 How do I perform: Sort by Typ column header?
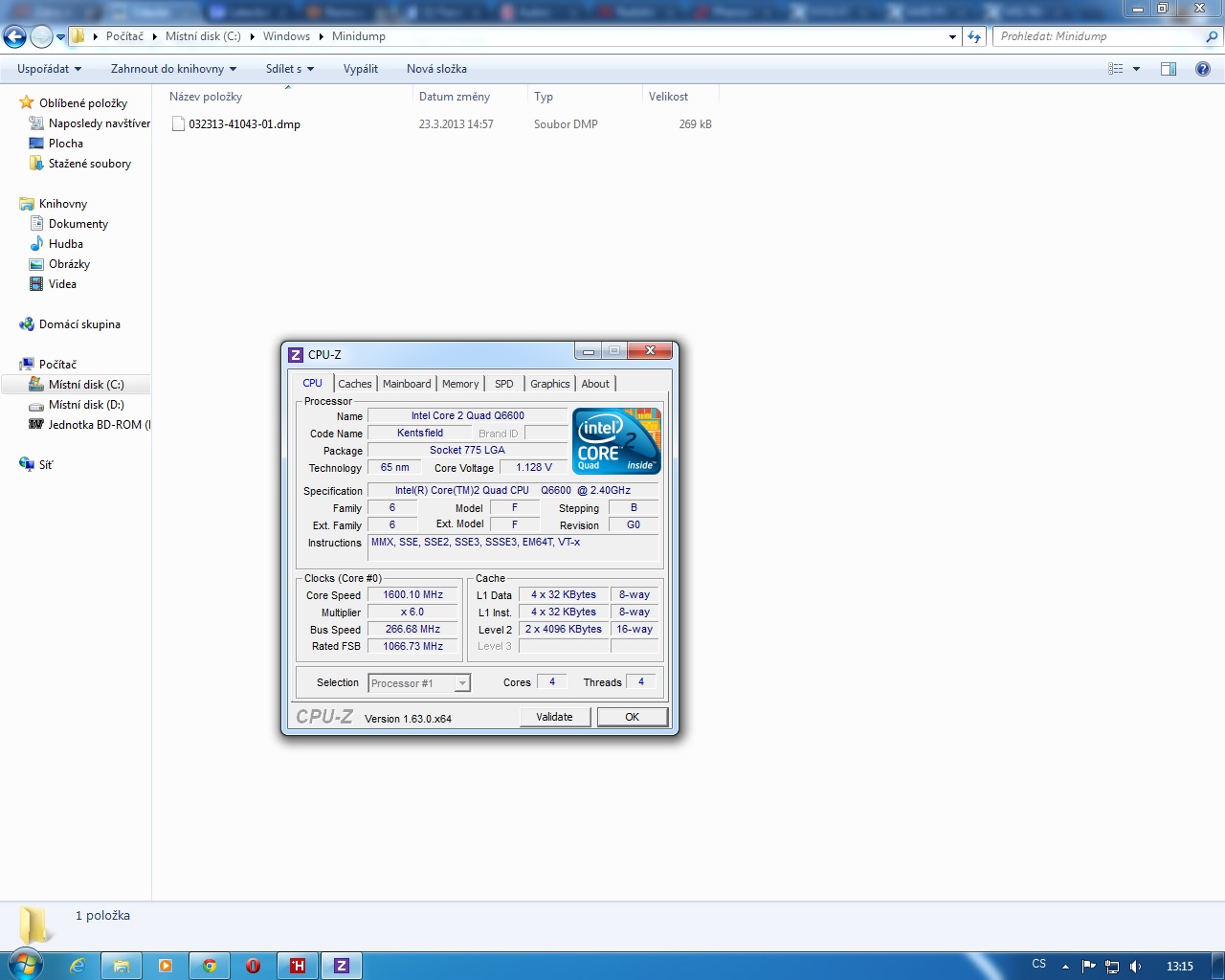[584, 97]
